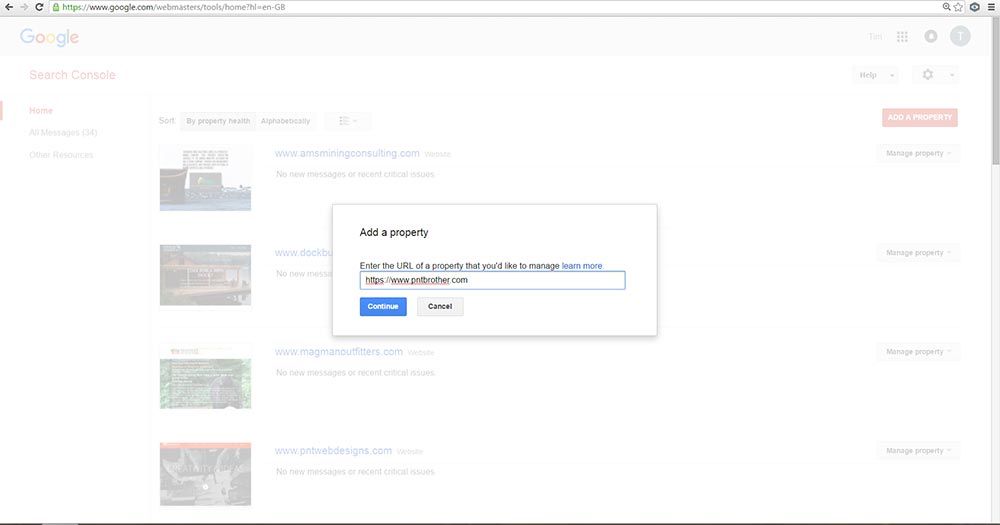Open the account avatar labelled T
1000x525 pixels.
(x=960, y=36)
